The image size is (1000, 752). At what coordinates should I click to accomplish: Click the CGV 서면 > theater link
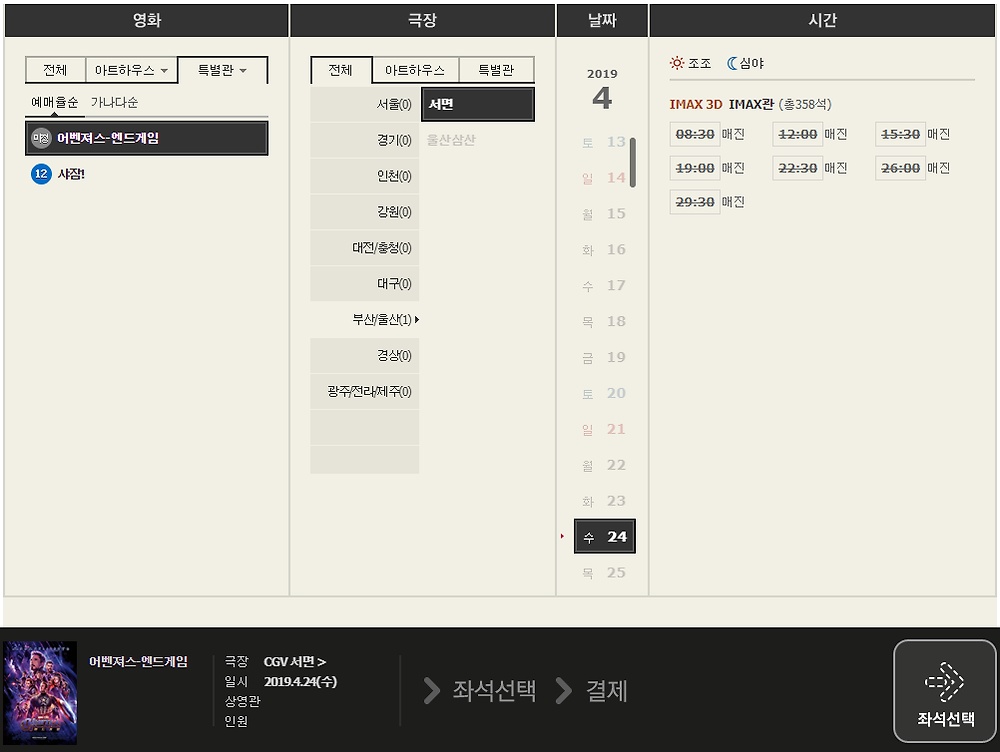coord(295,661)
